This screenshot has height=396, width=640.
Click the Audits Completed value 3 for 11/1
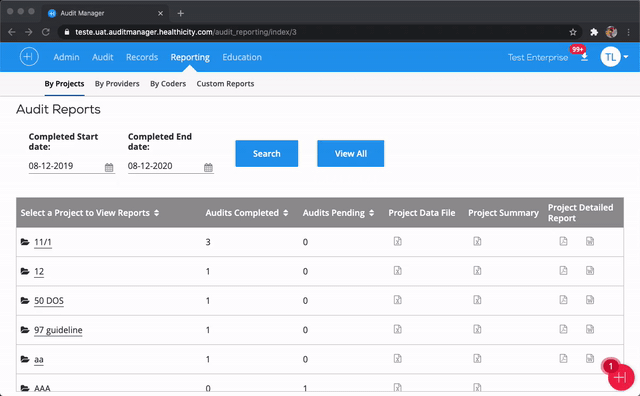(x=208, y=242)
